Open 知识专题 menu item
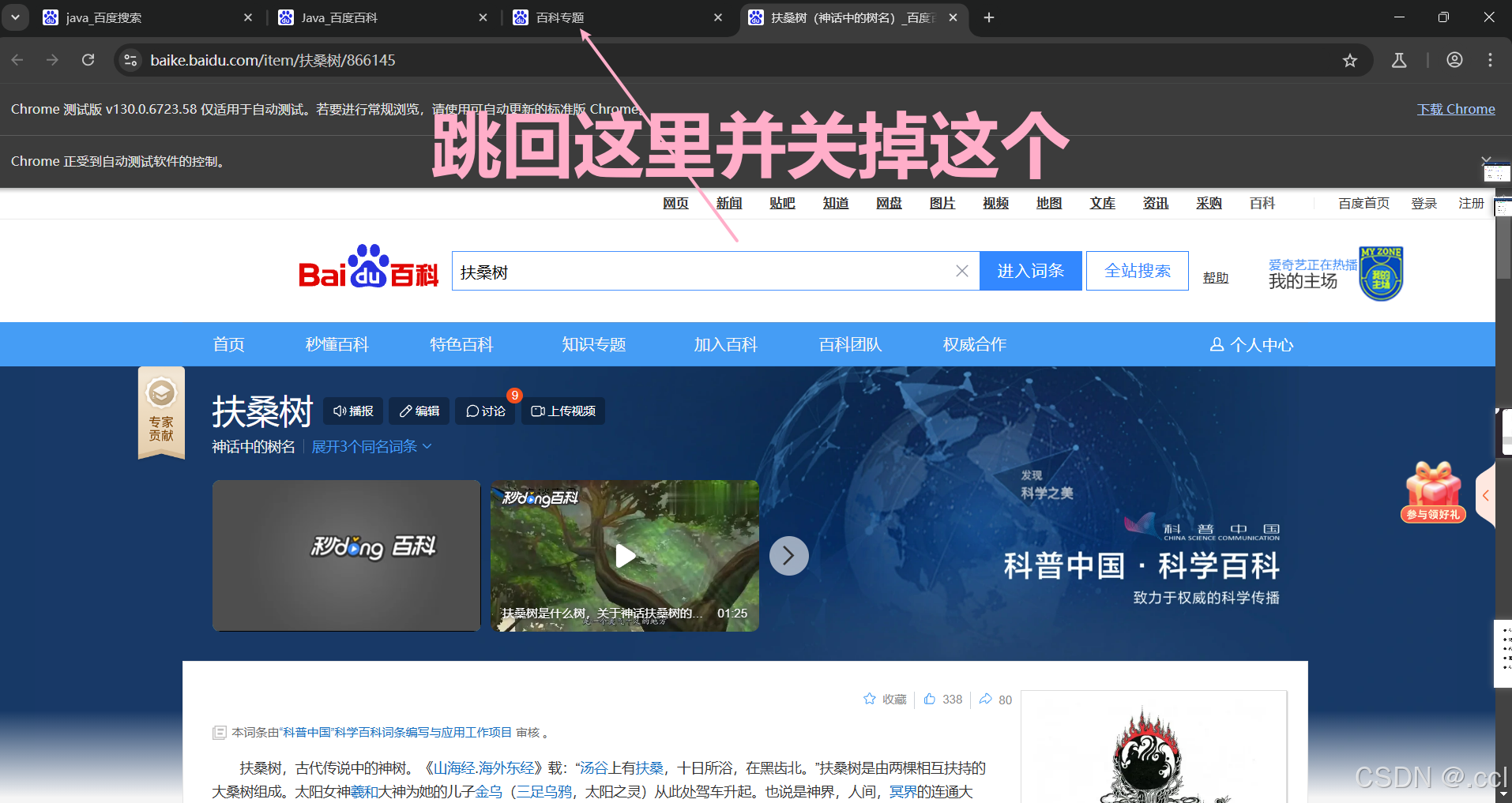 tap(594, 344)
